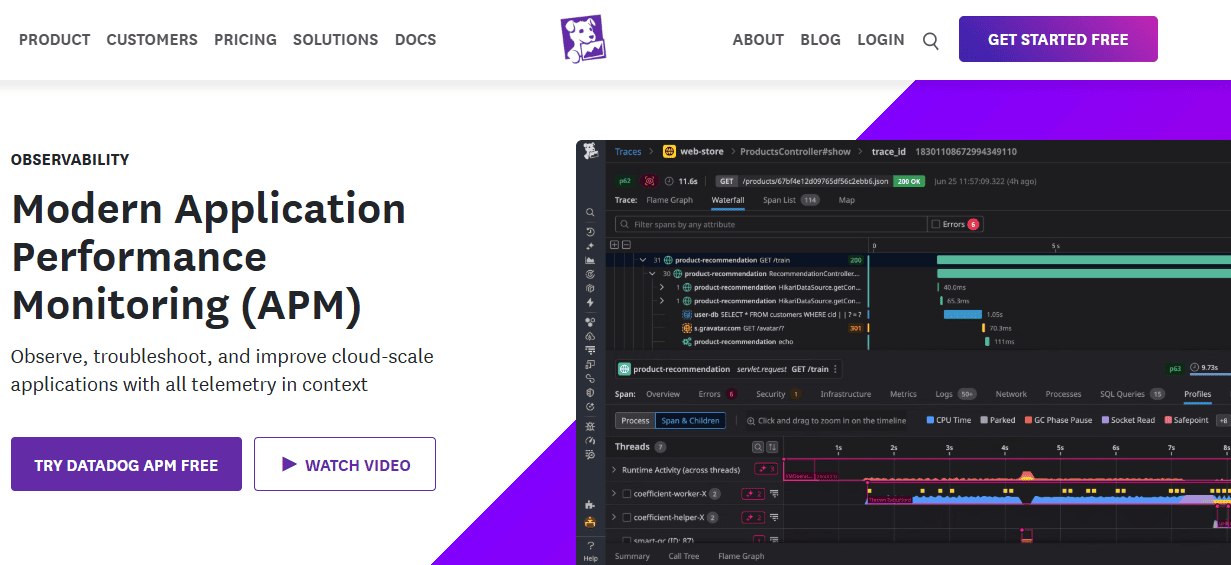This screenshot has height=565, width=1231.
Task: Click the blue user-db 1.05s waterfall bar
Action: (x=963, y=314)
